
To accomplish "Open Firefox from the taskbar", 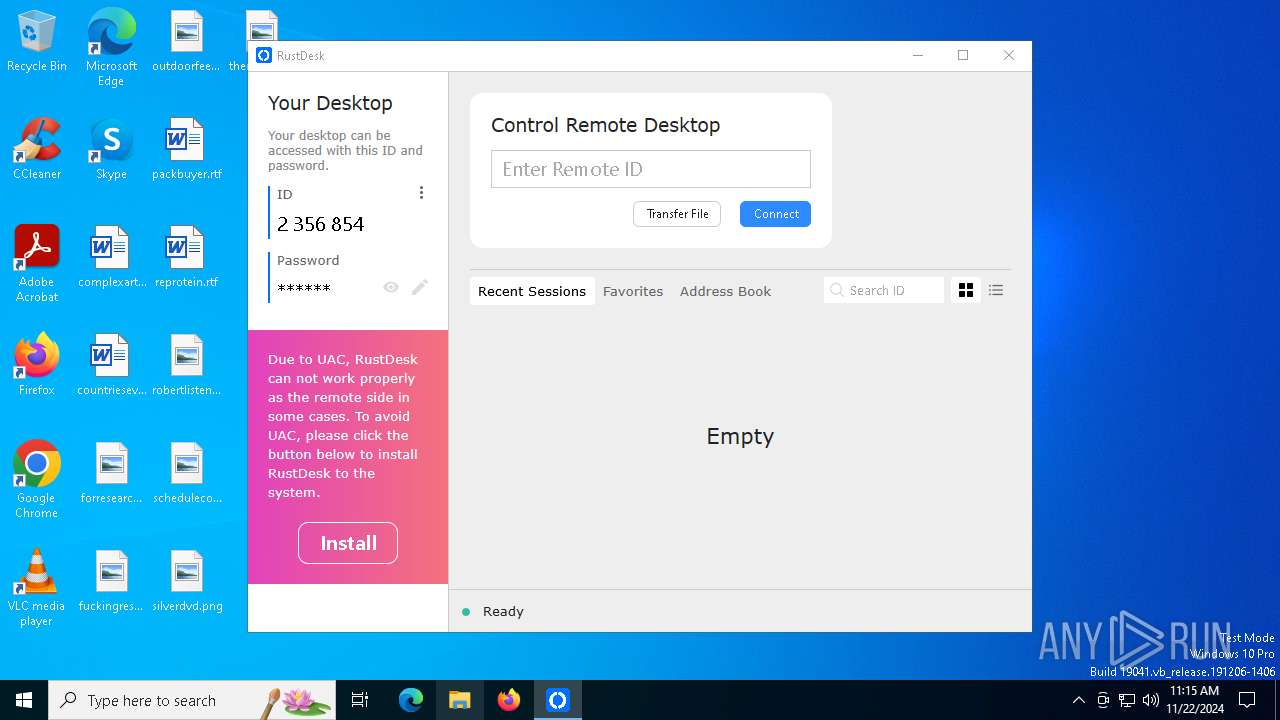I will click(509, 700).
